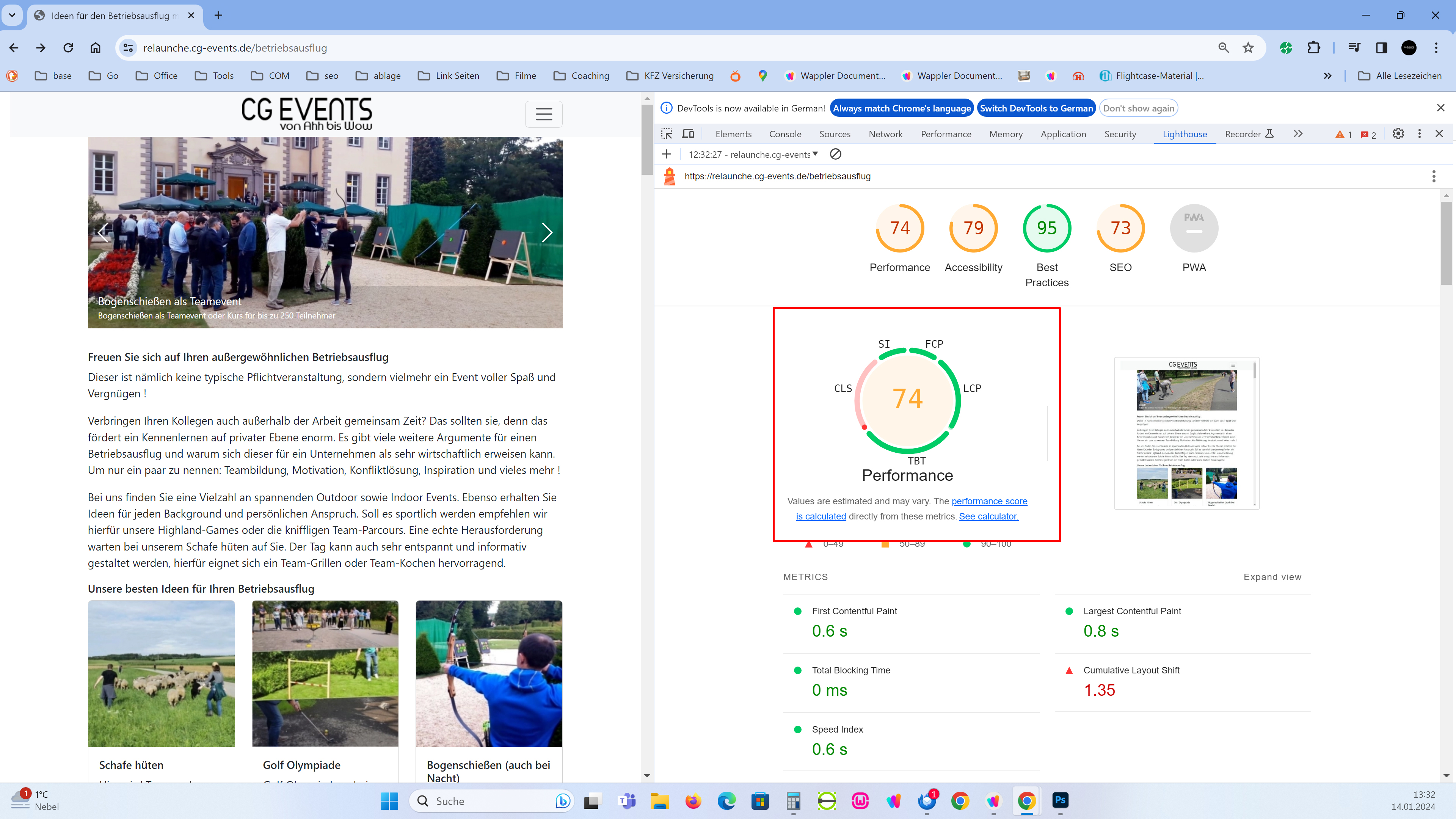Click the warnings count indicator

(1343, 135)
